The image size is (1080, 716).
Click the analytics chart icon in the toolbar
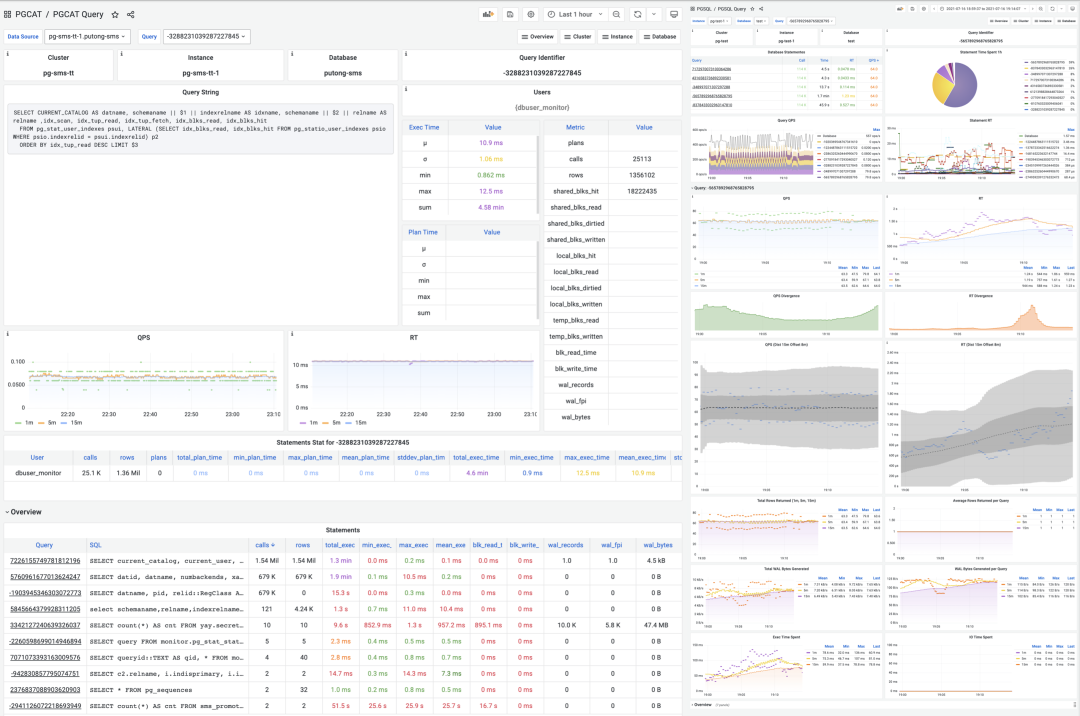point(488,14)
